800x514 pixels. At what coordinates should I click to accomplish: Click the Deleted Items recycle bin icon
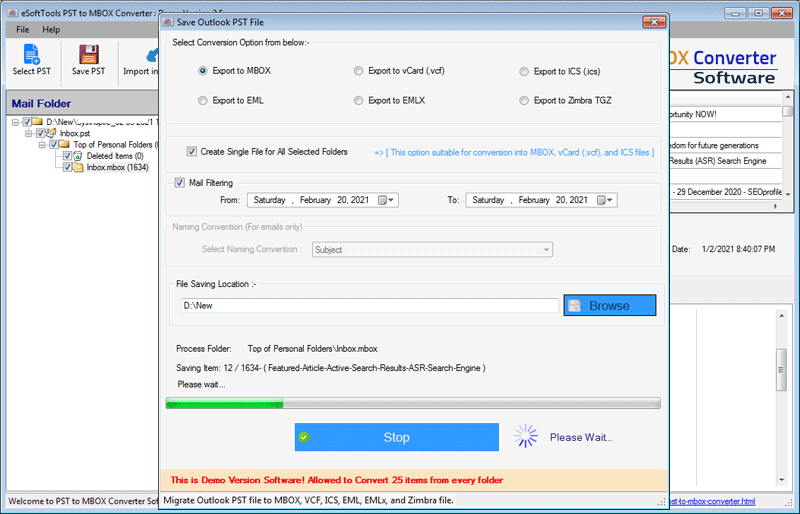[78, 156]
